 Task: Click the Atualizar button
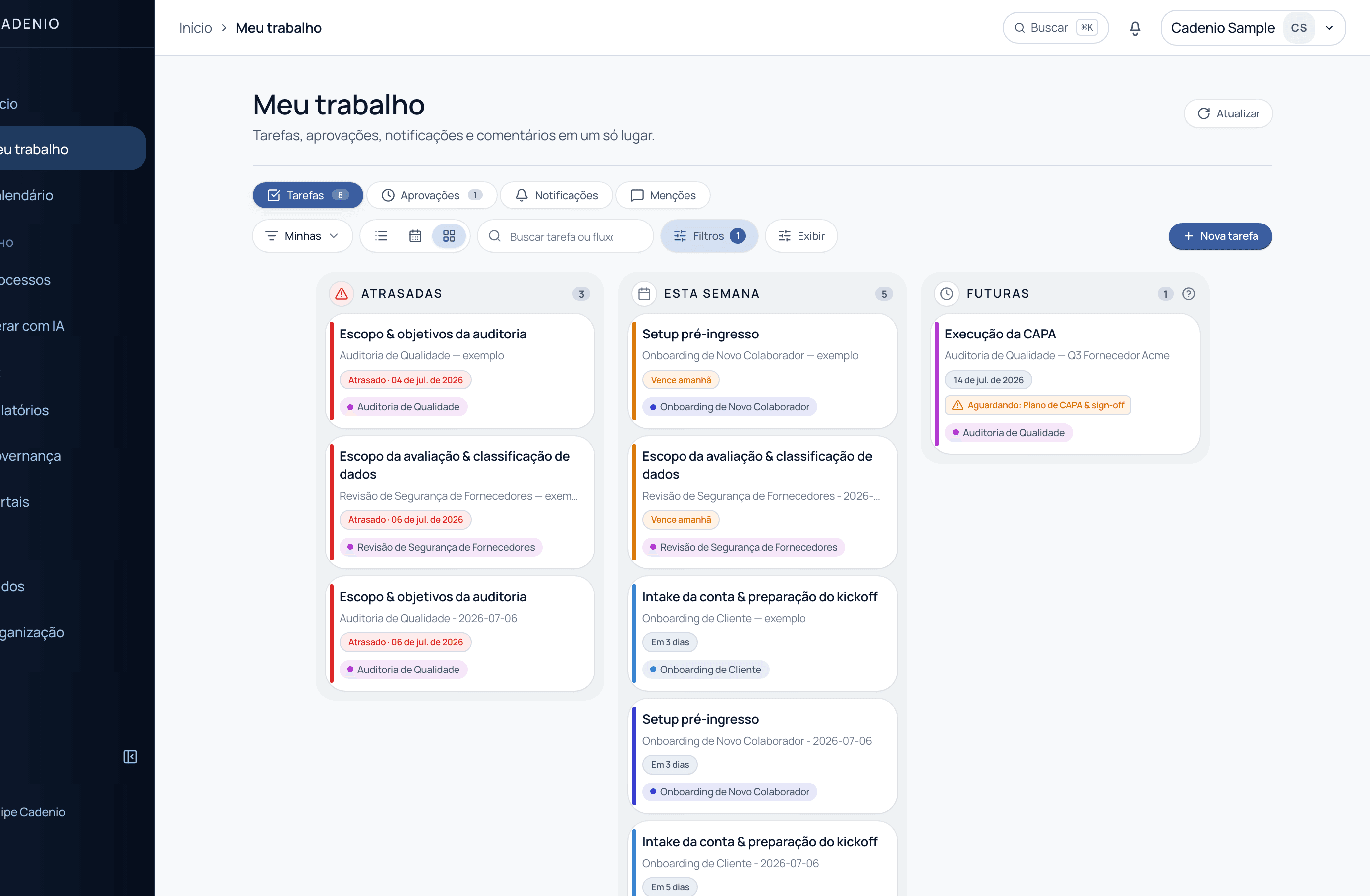coord(1229,113)
